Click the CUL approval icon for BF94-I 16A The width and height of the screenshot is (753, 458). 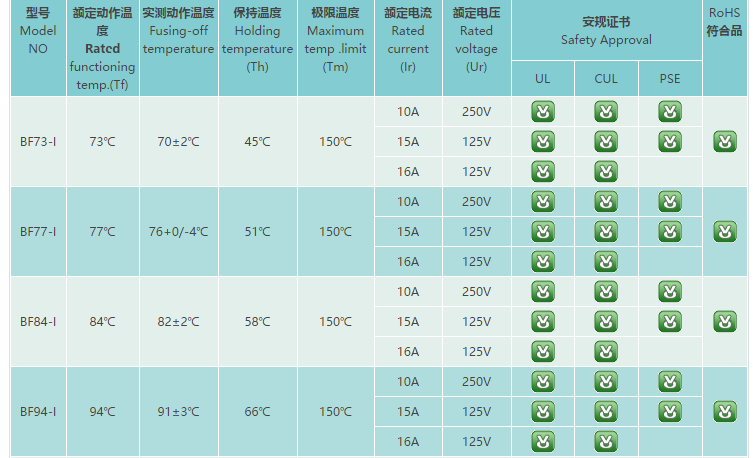point(606,441)
